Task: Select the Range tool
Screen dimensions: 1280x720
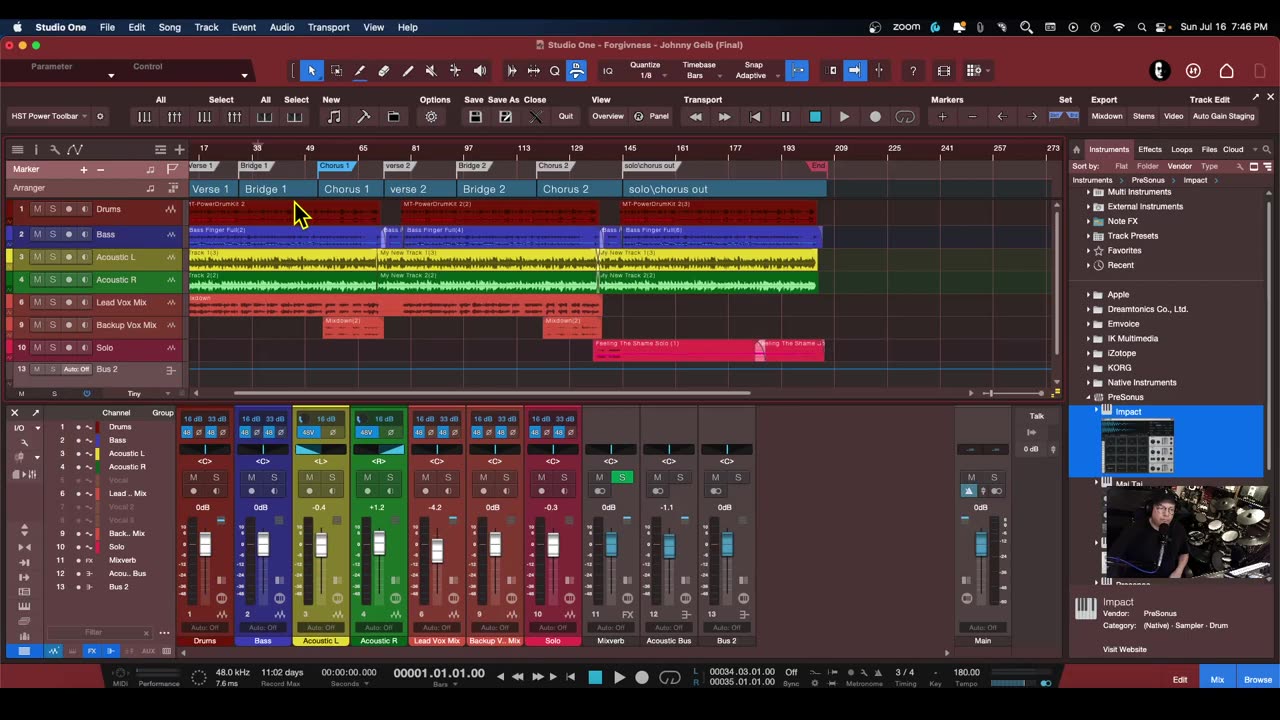Action: (x=336, y=71)
